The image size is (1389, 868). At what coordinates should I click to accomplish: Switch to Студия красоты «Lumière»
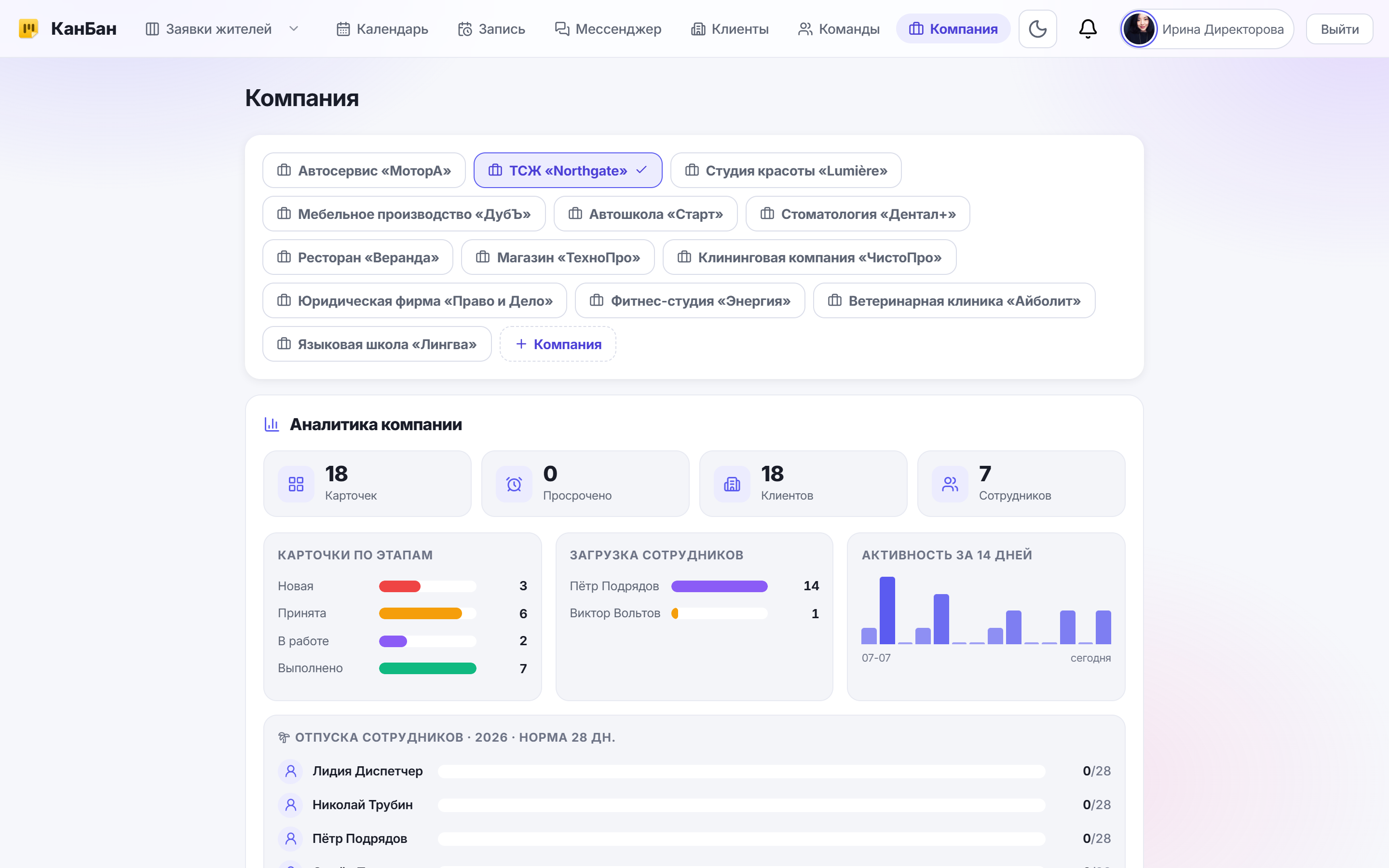click(x=786, y=171)
